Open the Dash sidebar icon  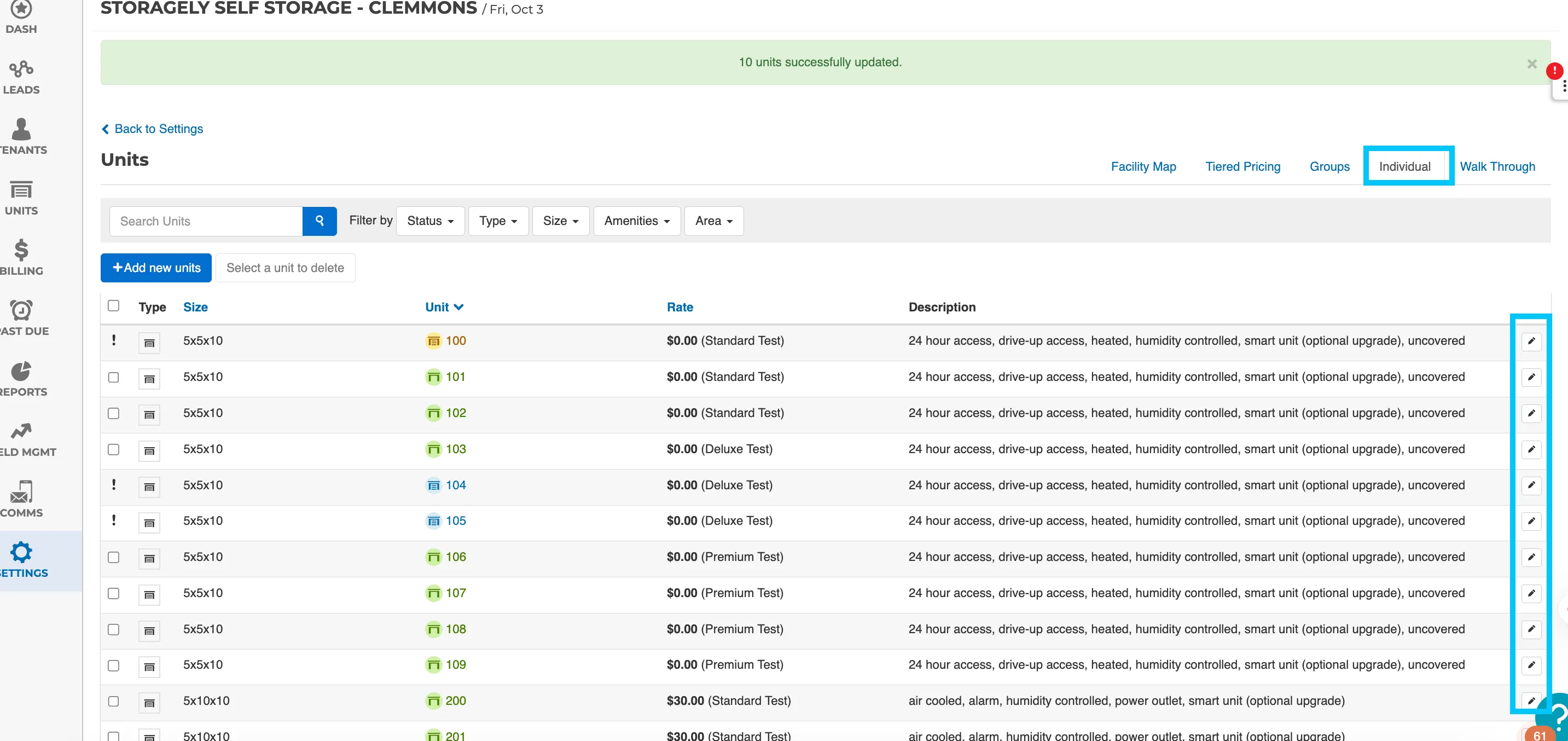point(21,17)
